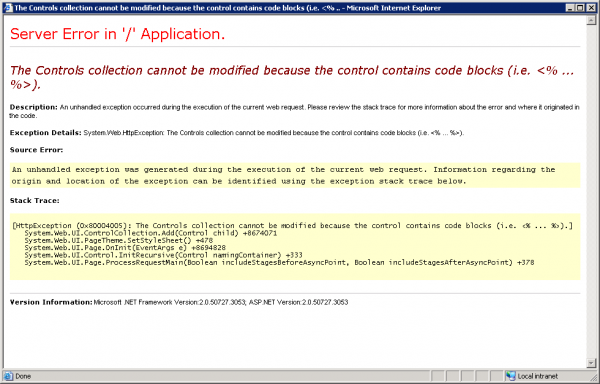Click the System.Web.HttpException details text

(274, 133)
